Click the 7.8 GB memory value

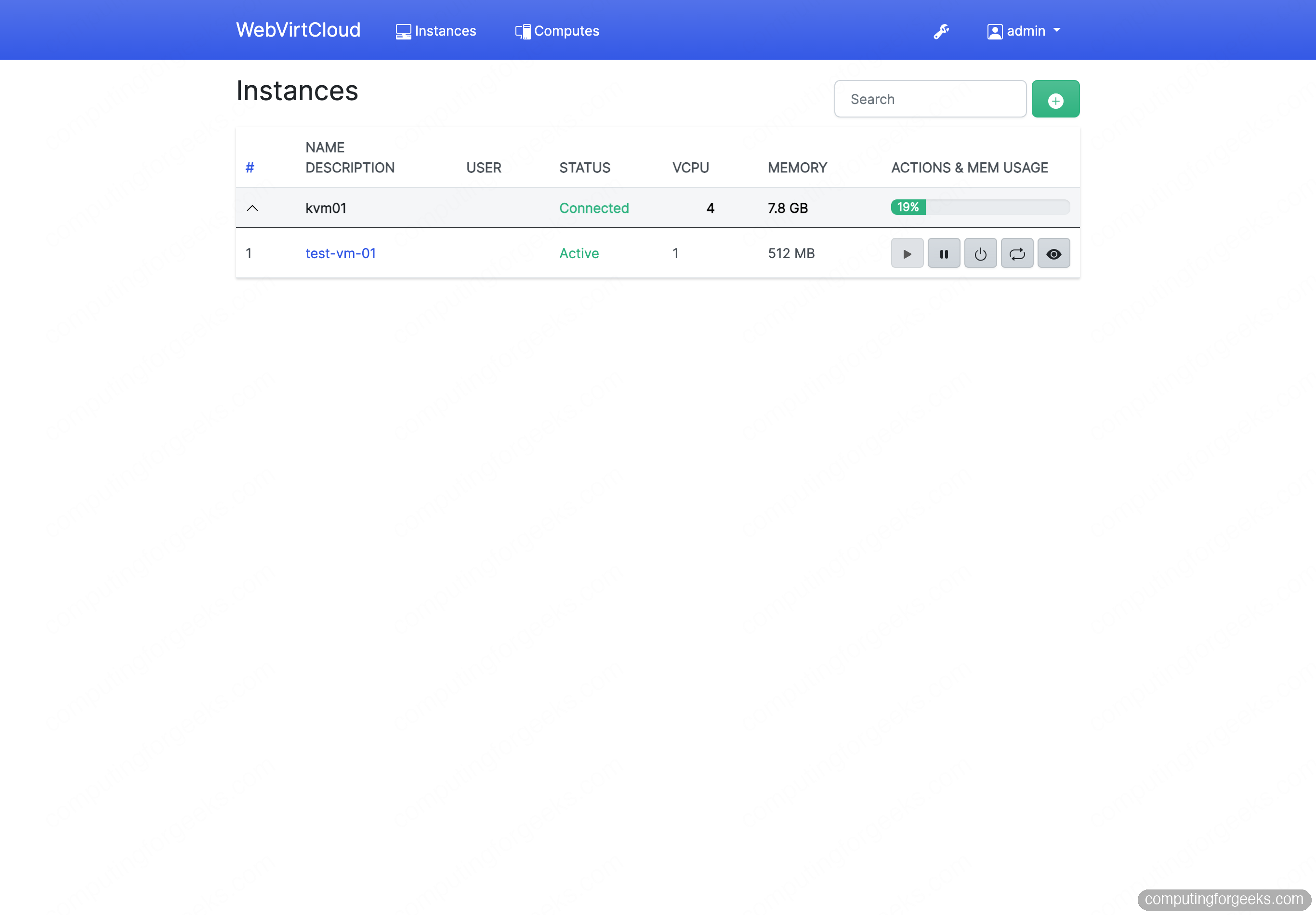click(x=788, y=208)
